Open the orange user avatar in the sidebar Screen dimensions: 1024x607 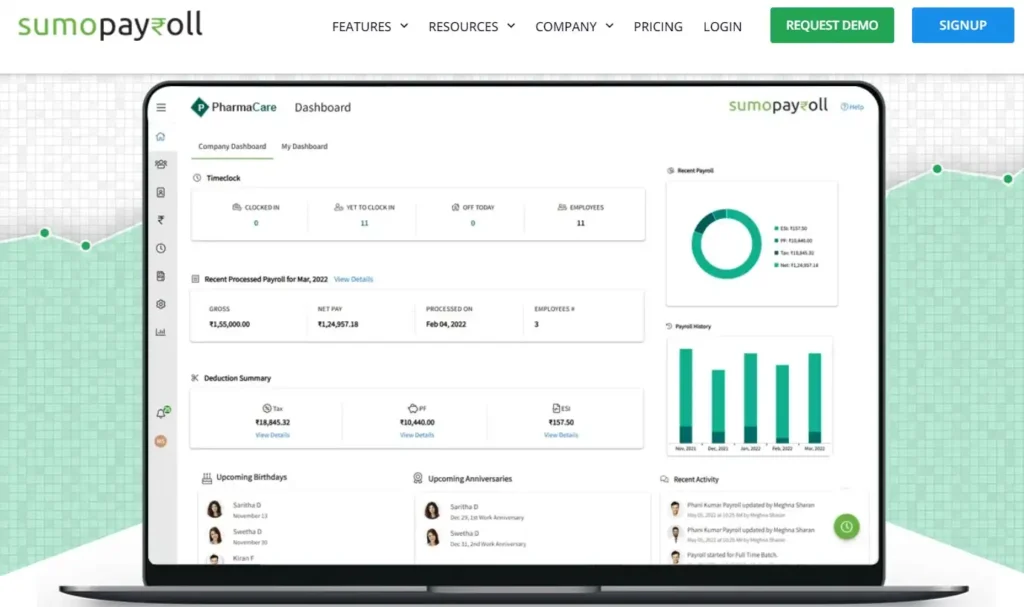tap(161, 441)
